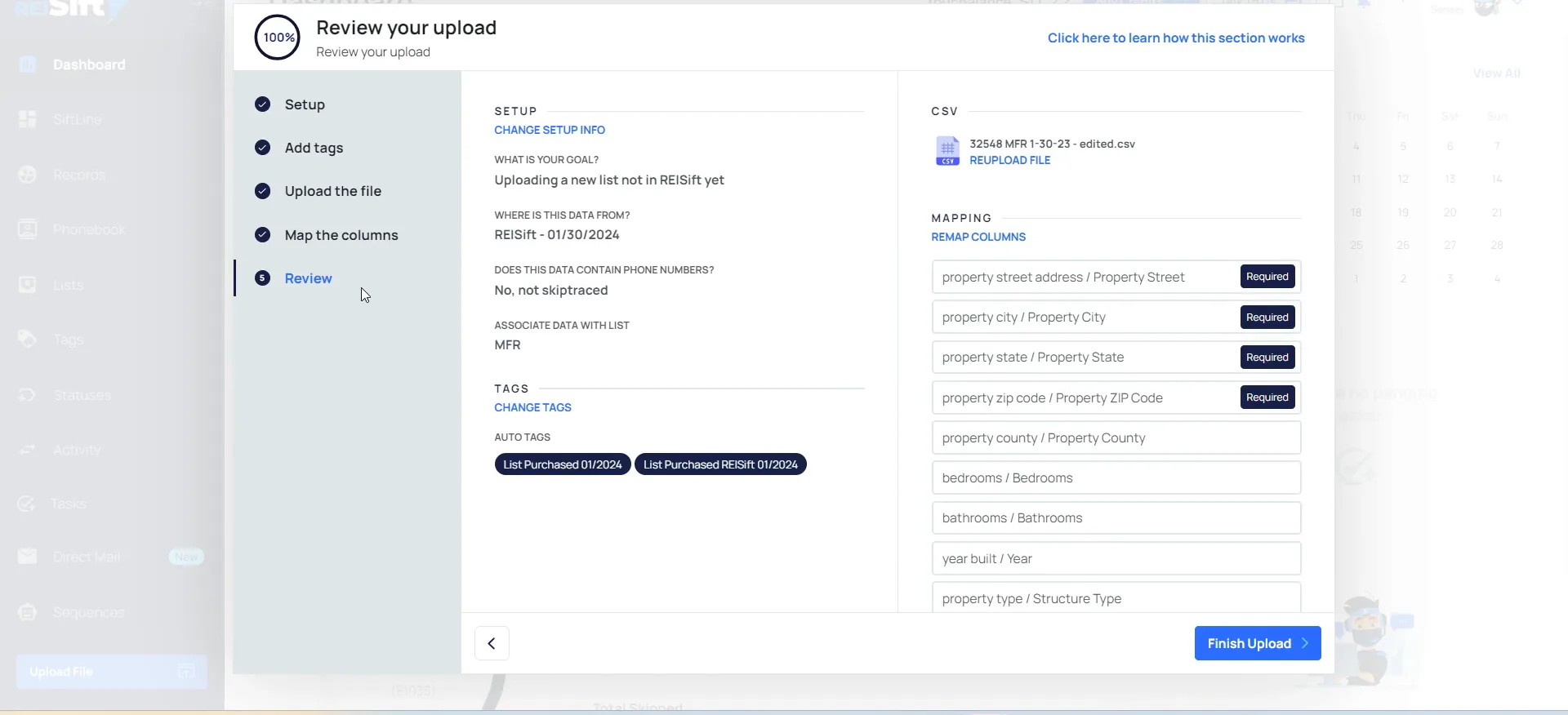Click property type / Structure Type row

(x=1116, y=597)
